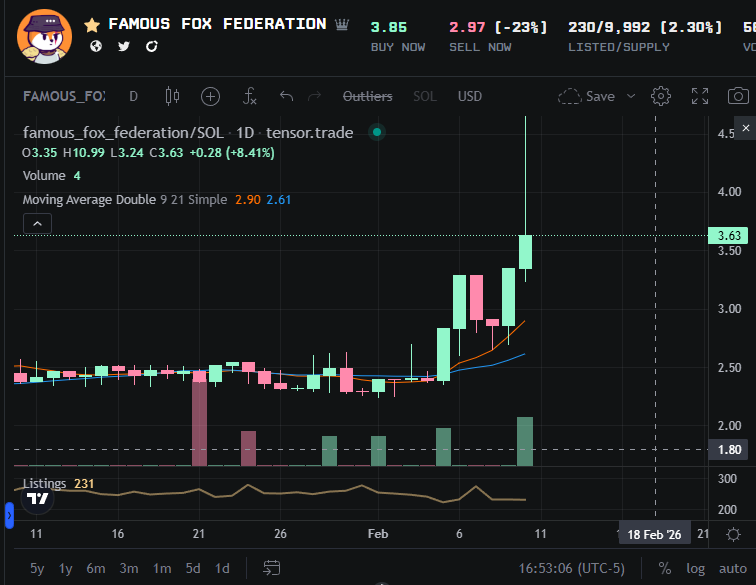Set range to 6m

click(95, 569)
